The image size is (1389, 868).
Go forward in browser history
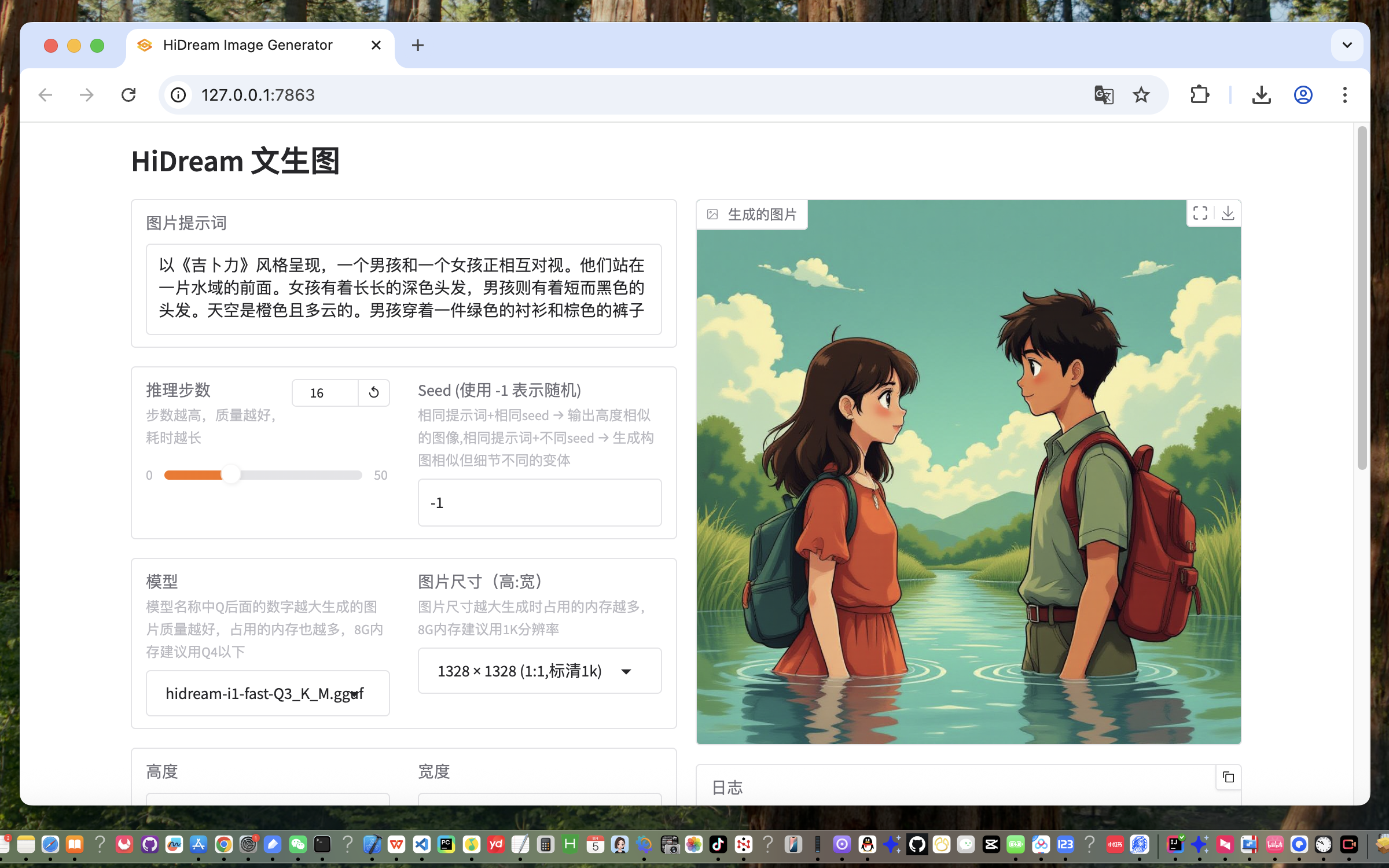[87, 95]
